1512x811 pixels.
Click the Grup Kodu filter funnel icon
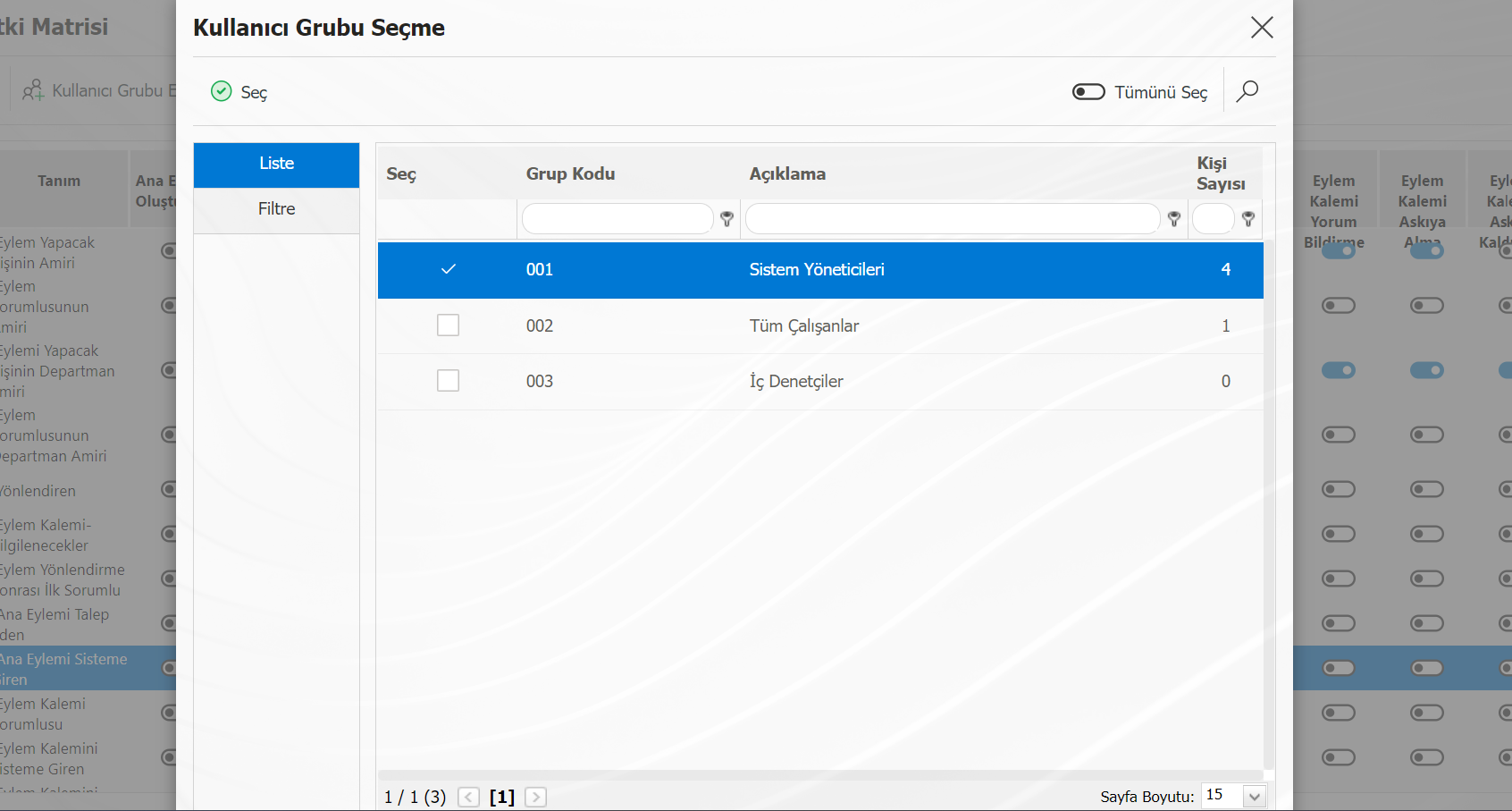coord(727,219)
